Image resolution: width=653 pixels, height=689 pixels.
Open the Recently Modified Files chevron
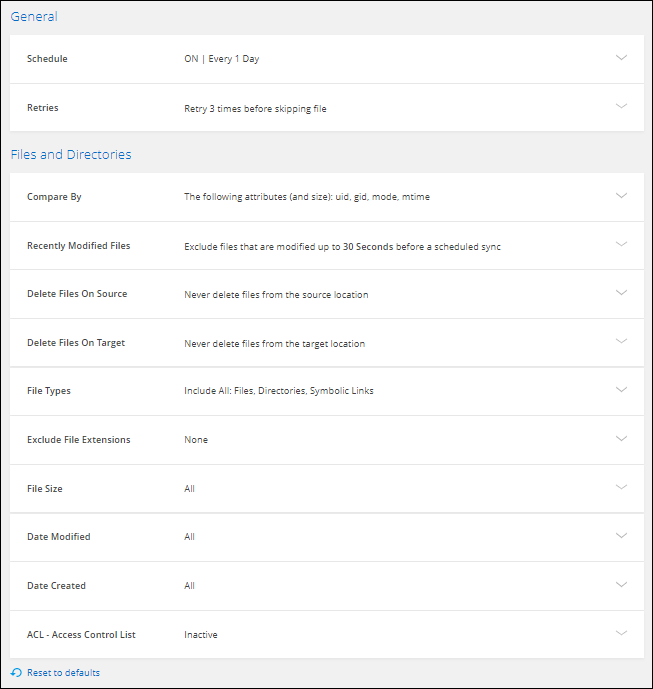click(x=621, y=244)
